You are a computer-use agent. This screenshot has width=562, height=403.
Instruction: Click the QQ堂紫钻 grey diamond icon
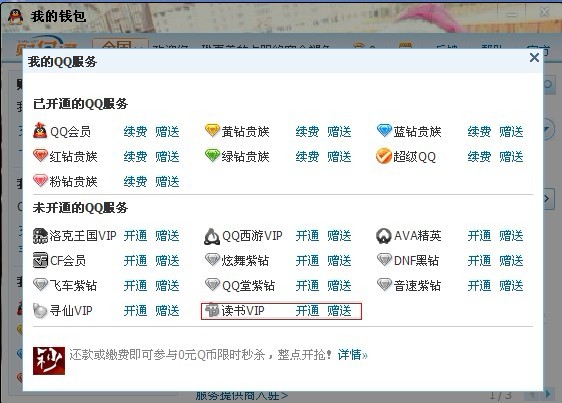212,285
